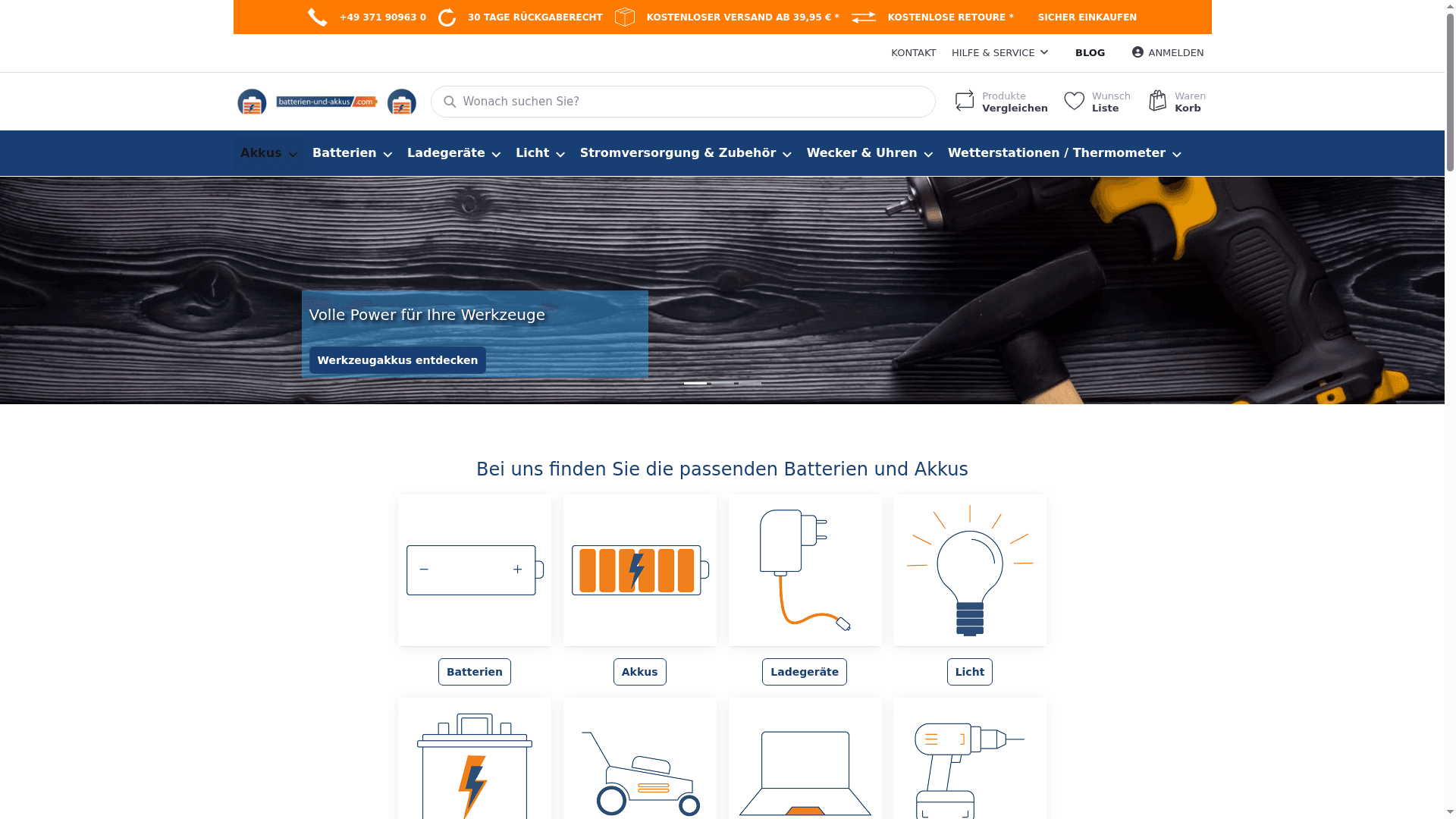Click the 30 Tage Rückgaberecht return icon
Viewport: 1456px width, 819px height.
(447, 17)
